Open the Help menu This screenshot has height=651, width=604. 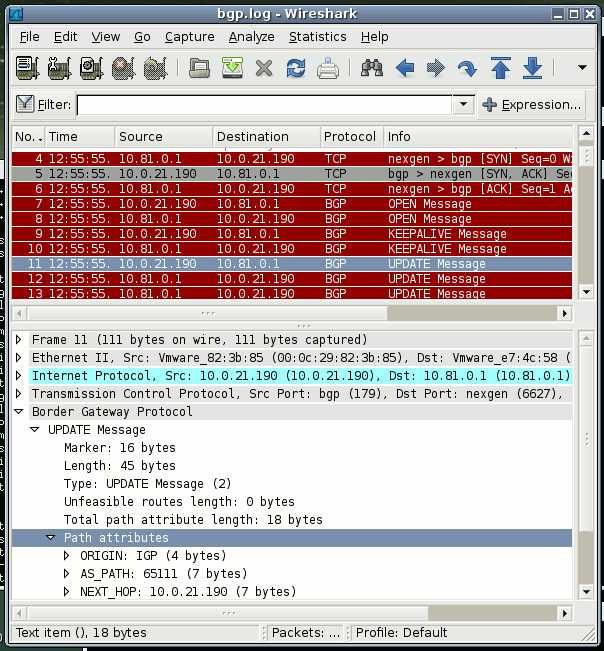[374, 37]
